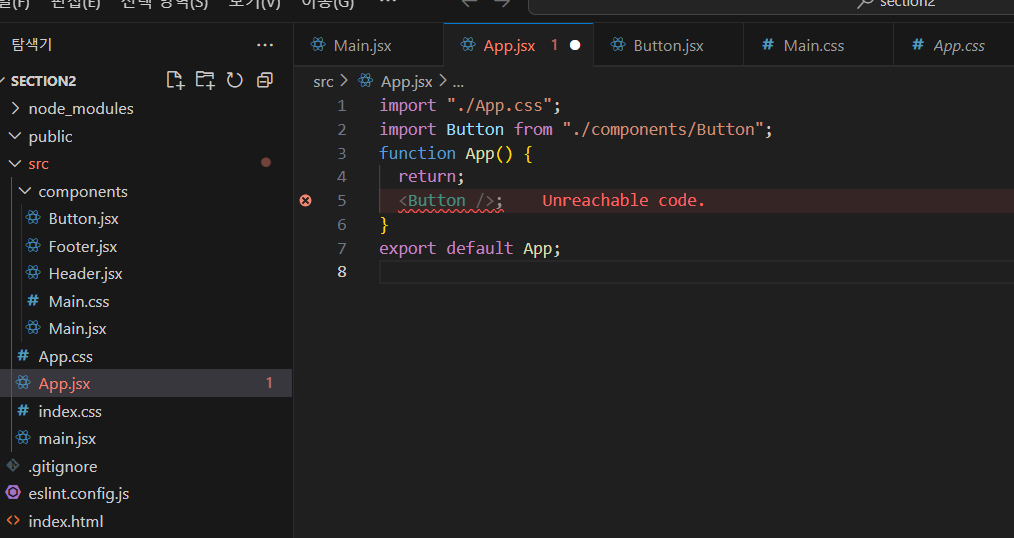1014x538 pixels.
Task: Click the React icon in breadcrumb App.jsx
Action: [365, 81]
